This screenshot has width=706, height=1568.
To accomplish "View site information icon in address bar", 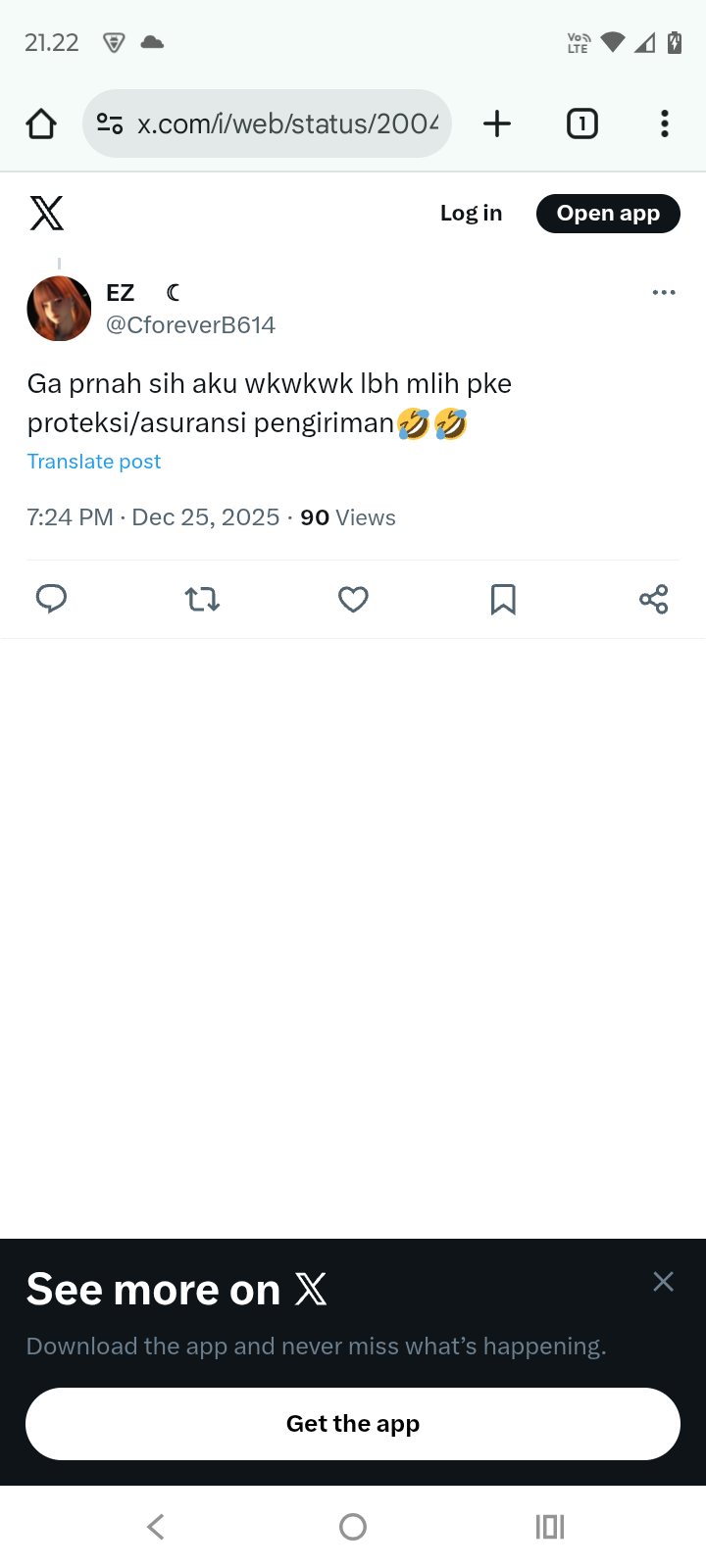I will 110,123.
